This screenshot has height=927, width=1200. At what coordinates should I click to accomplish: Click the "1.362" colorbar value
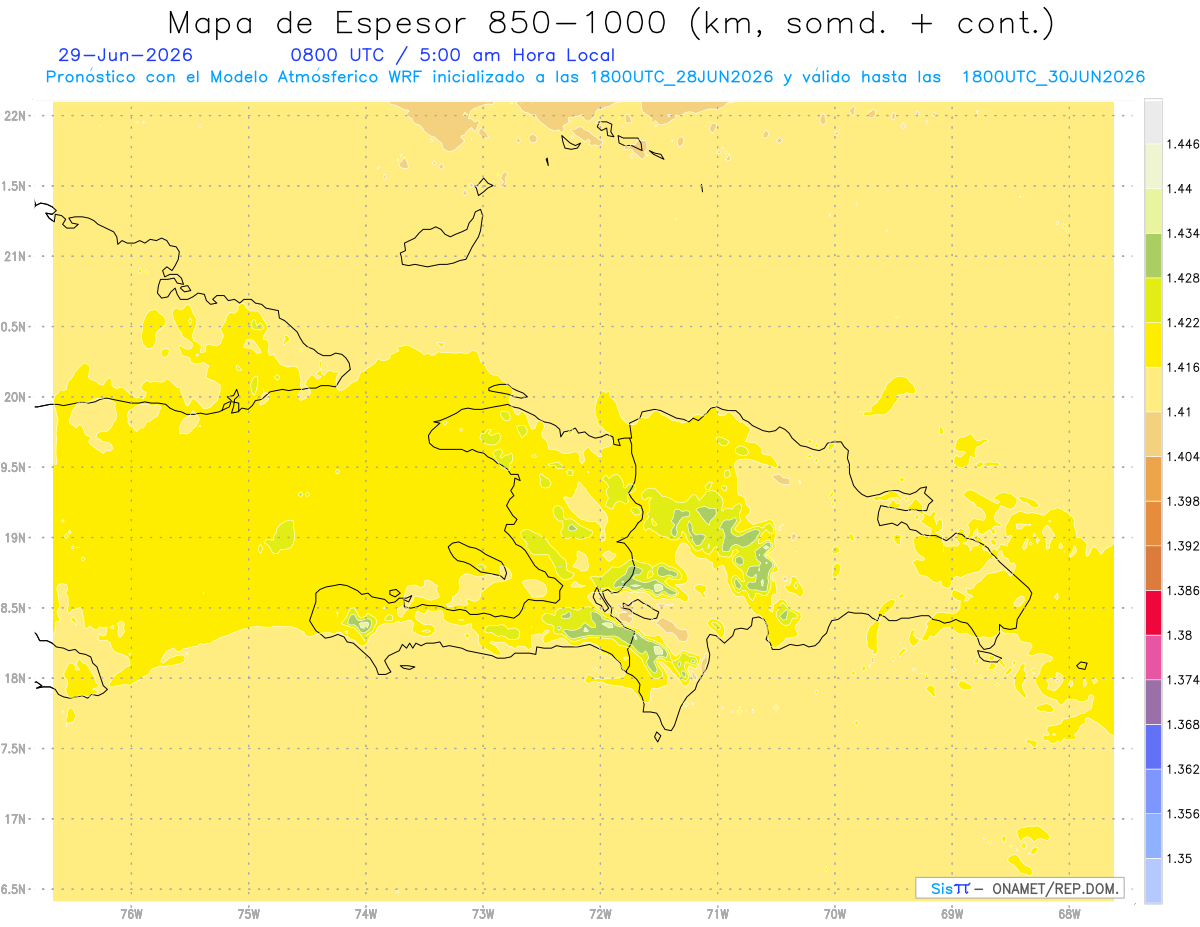click(1183, 769)
